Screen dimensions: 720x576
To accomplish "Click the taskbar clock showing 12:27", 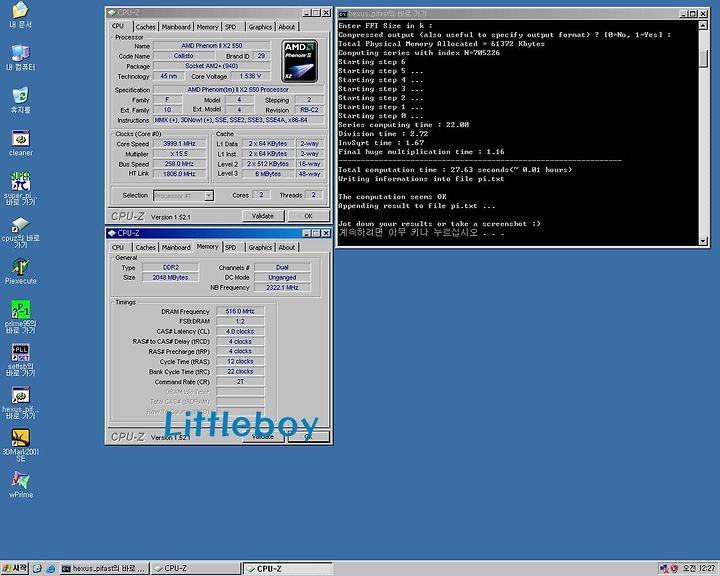I will pyautogui.click(x=698, y=569).
